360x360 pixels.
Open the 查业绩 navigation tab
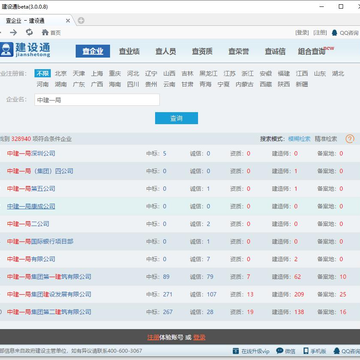pos(129,51)
